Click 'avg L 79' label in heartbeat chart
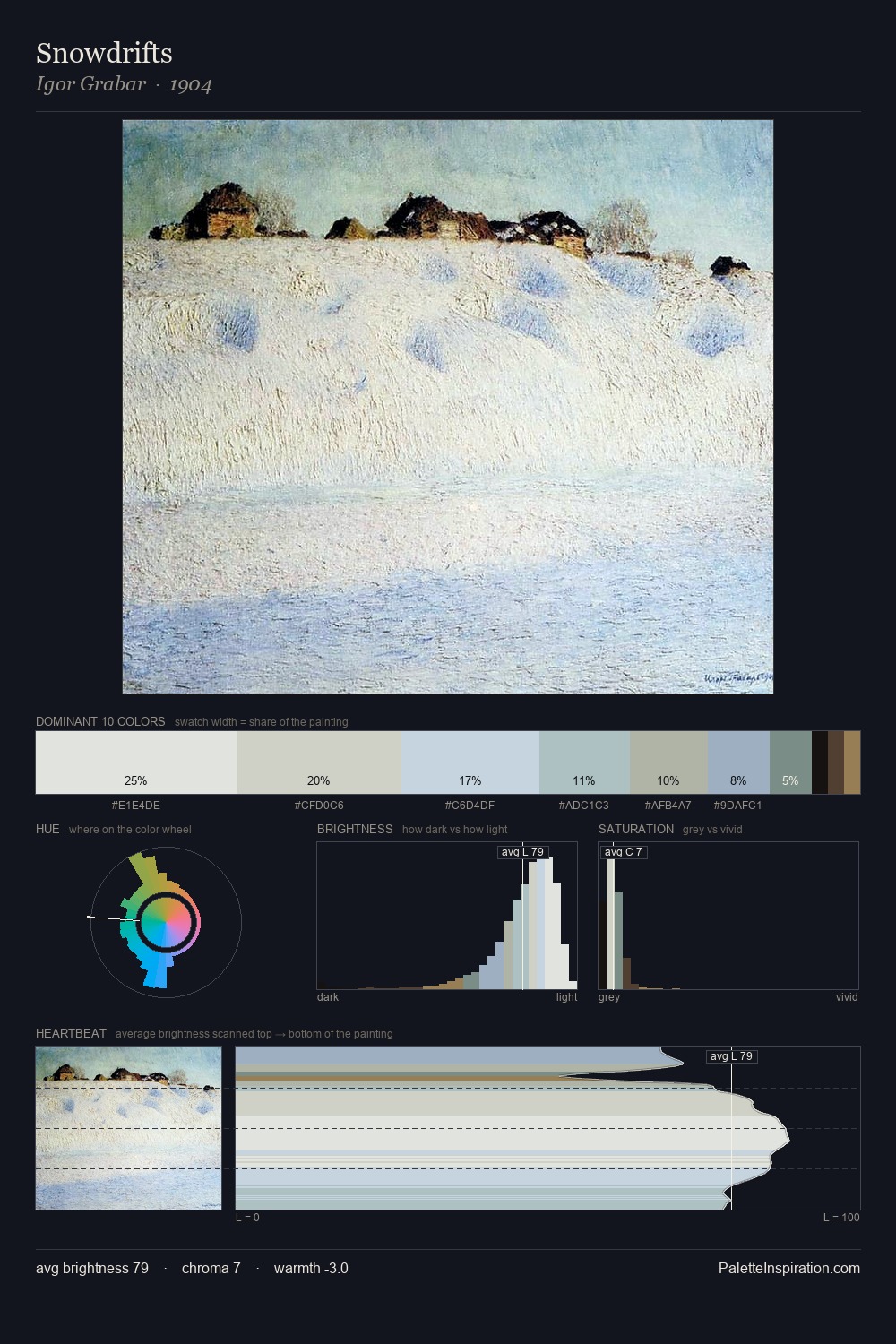The image size is (896, 1344). coord(732,1056)
